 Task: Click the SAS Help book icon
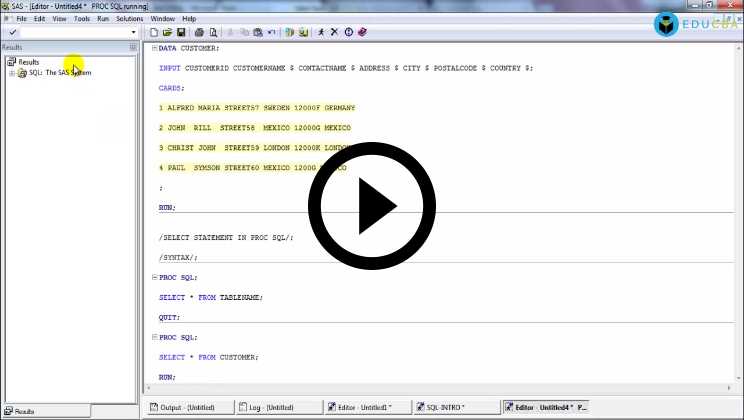362,32
